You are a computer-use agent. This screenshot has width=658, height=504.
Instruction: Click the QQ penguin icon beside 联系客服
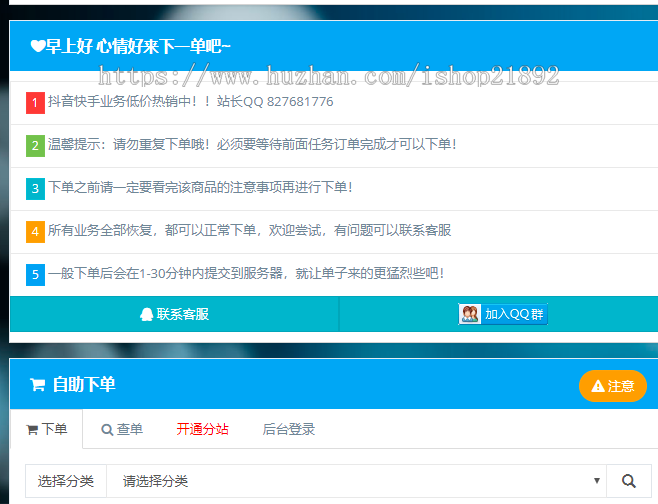146,314
